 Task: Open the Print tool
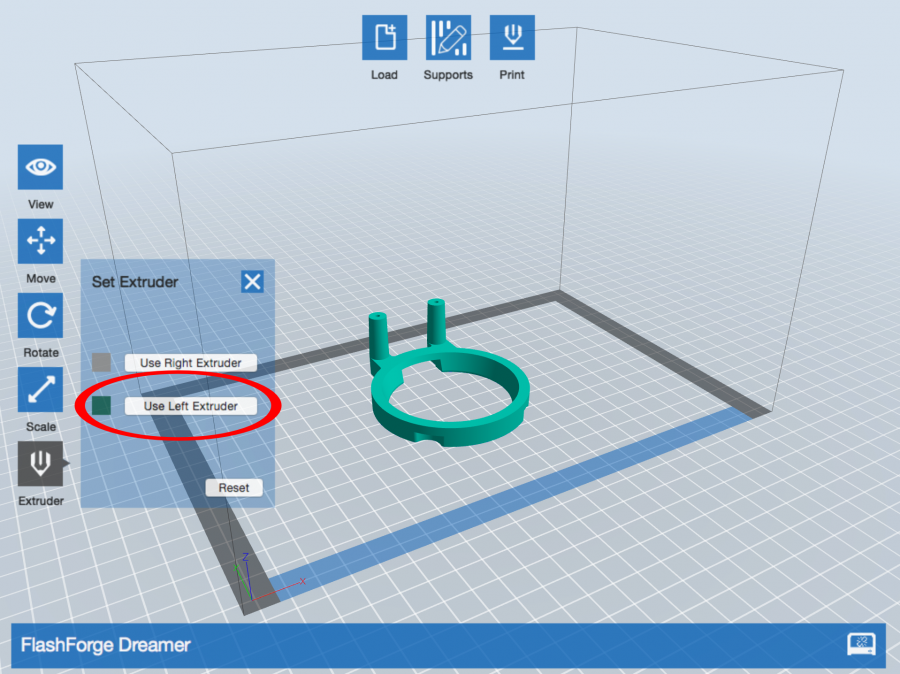(x=512, y=37)
